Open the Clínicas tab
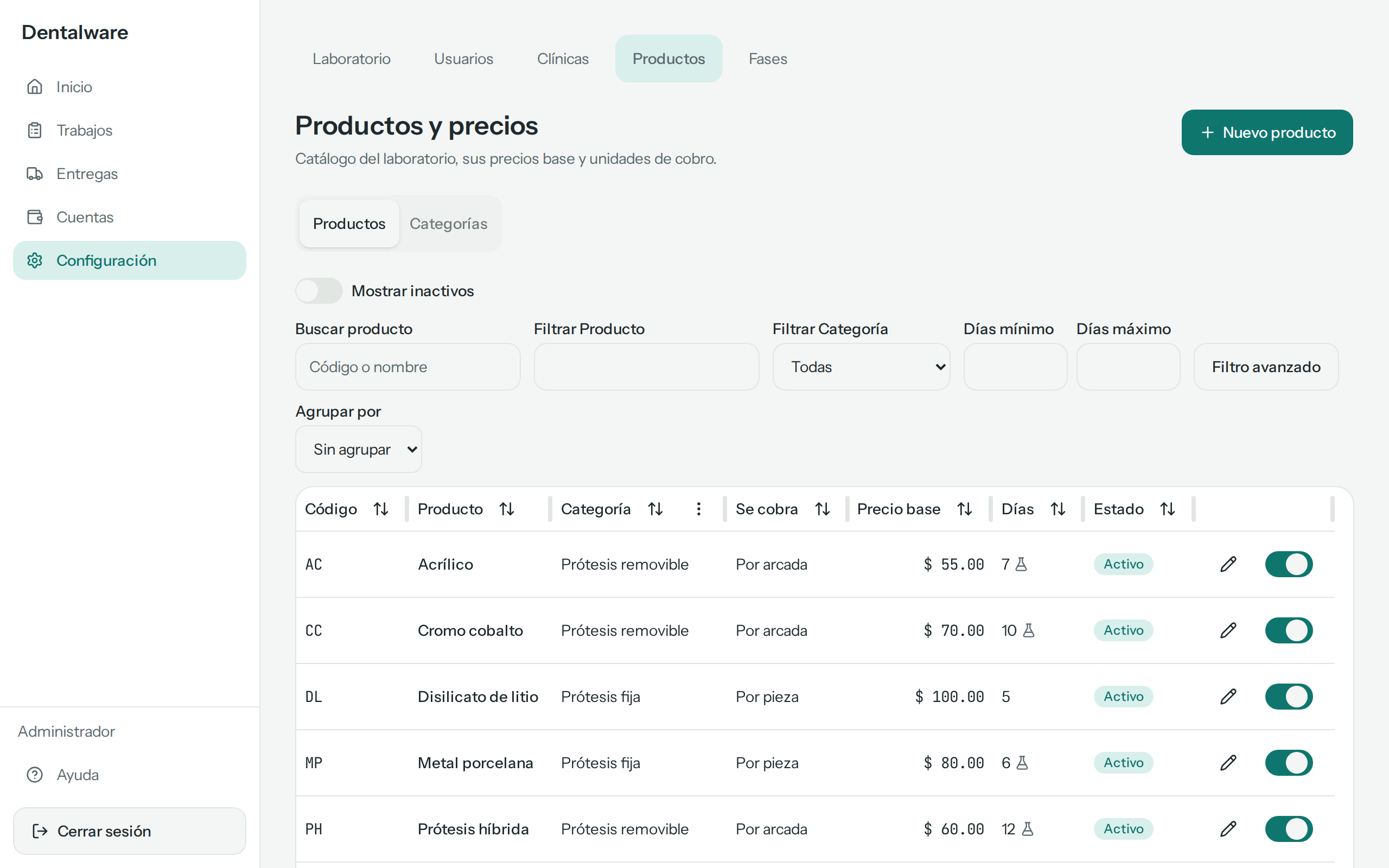1389x868 pixels. click(563, 59)
